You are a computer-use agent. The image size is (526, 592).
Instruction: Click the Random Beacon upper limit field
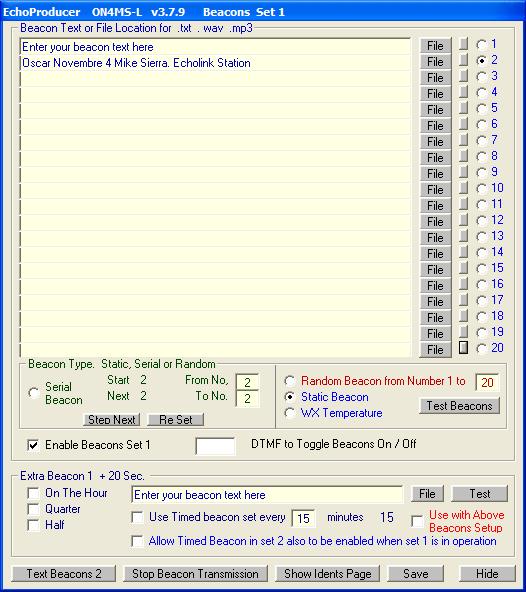coord(487,382)
